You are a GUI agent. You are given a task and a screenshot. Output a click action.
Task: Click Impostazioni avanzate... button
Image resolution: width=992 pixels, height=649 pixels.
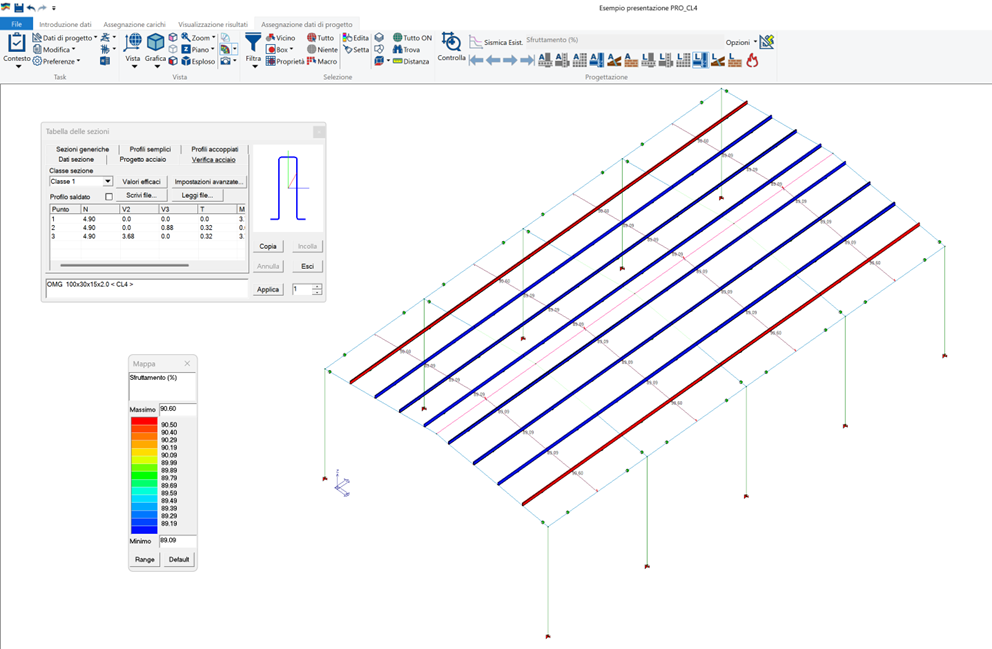coord(209,182)
